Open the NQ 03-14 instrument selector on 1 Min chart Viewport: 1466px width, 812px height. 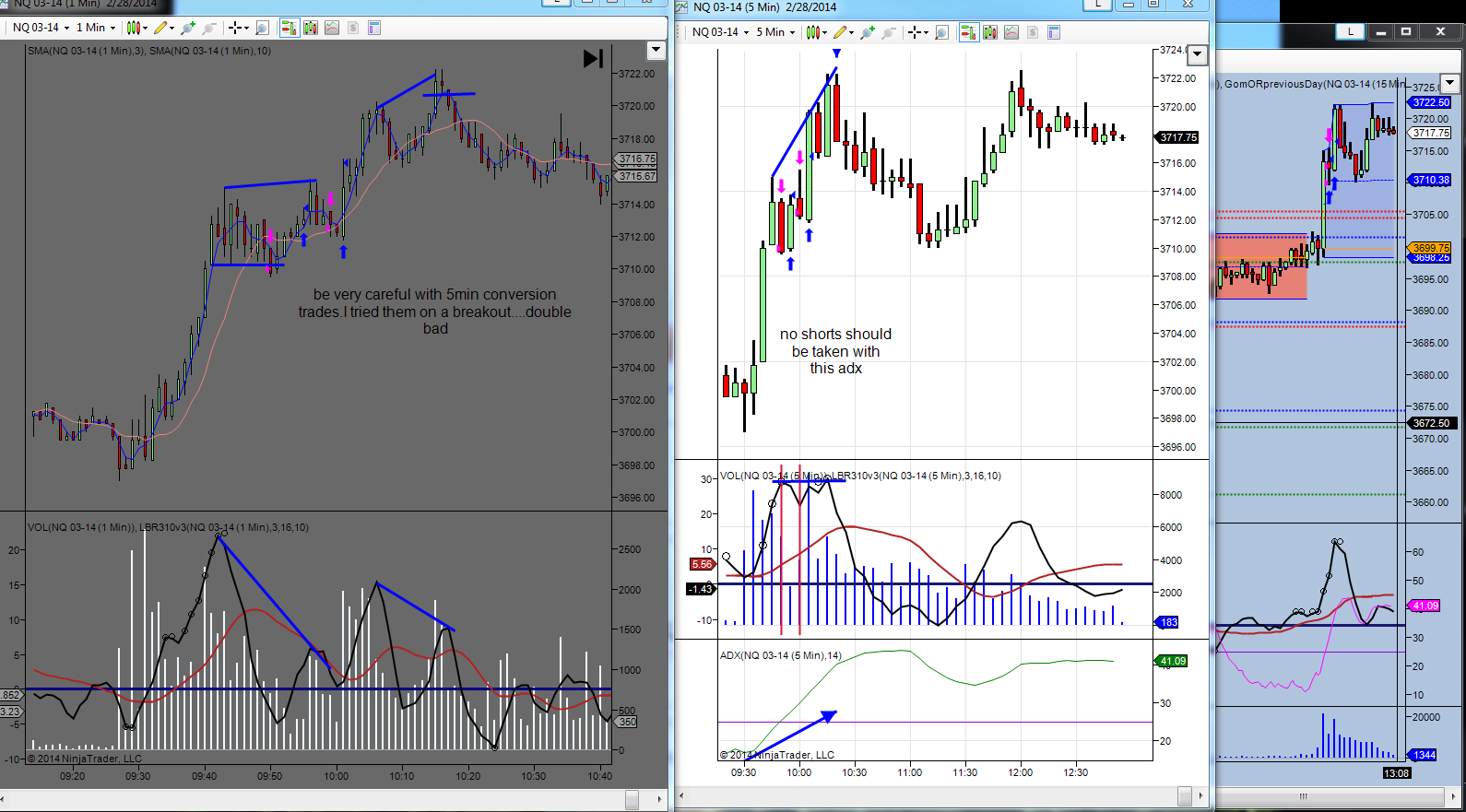tap(41, 28)
